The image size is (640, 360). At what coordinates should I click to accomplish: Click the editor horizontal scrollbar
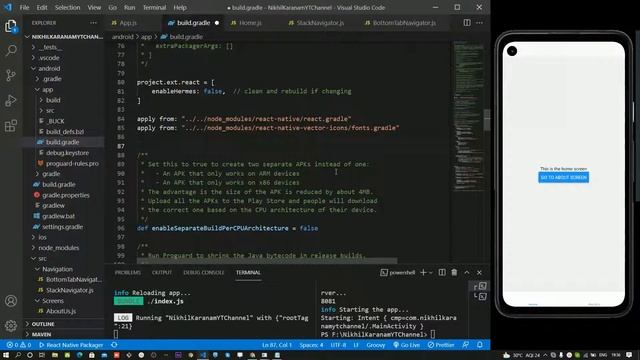point(267,260)
